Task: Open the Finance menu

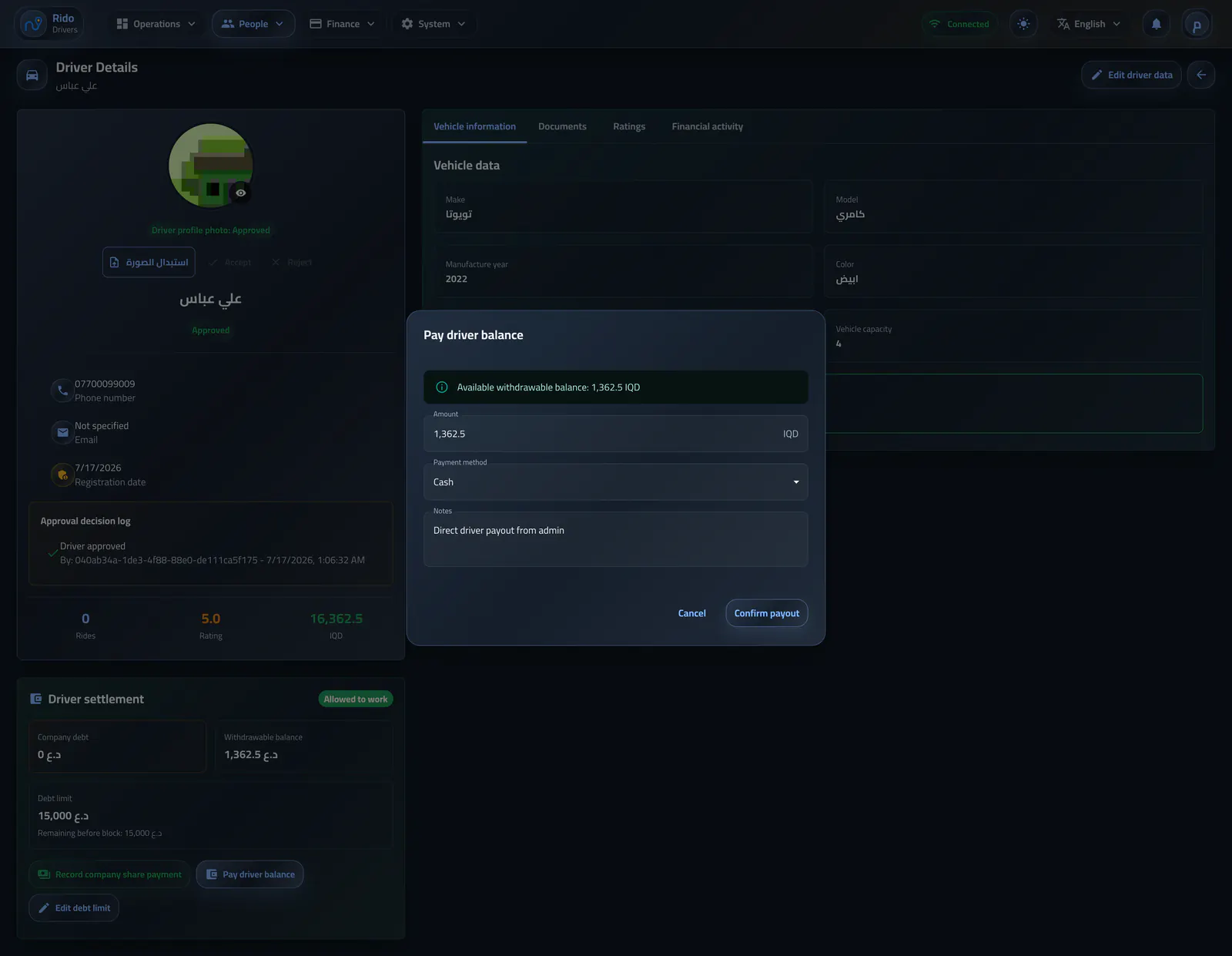Action: (x=342, y=24)
